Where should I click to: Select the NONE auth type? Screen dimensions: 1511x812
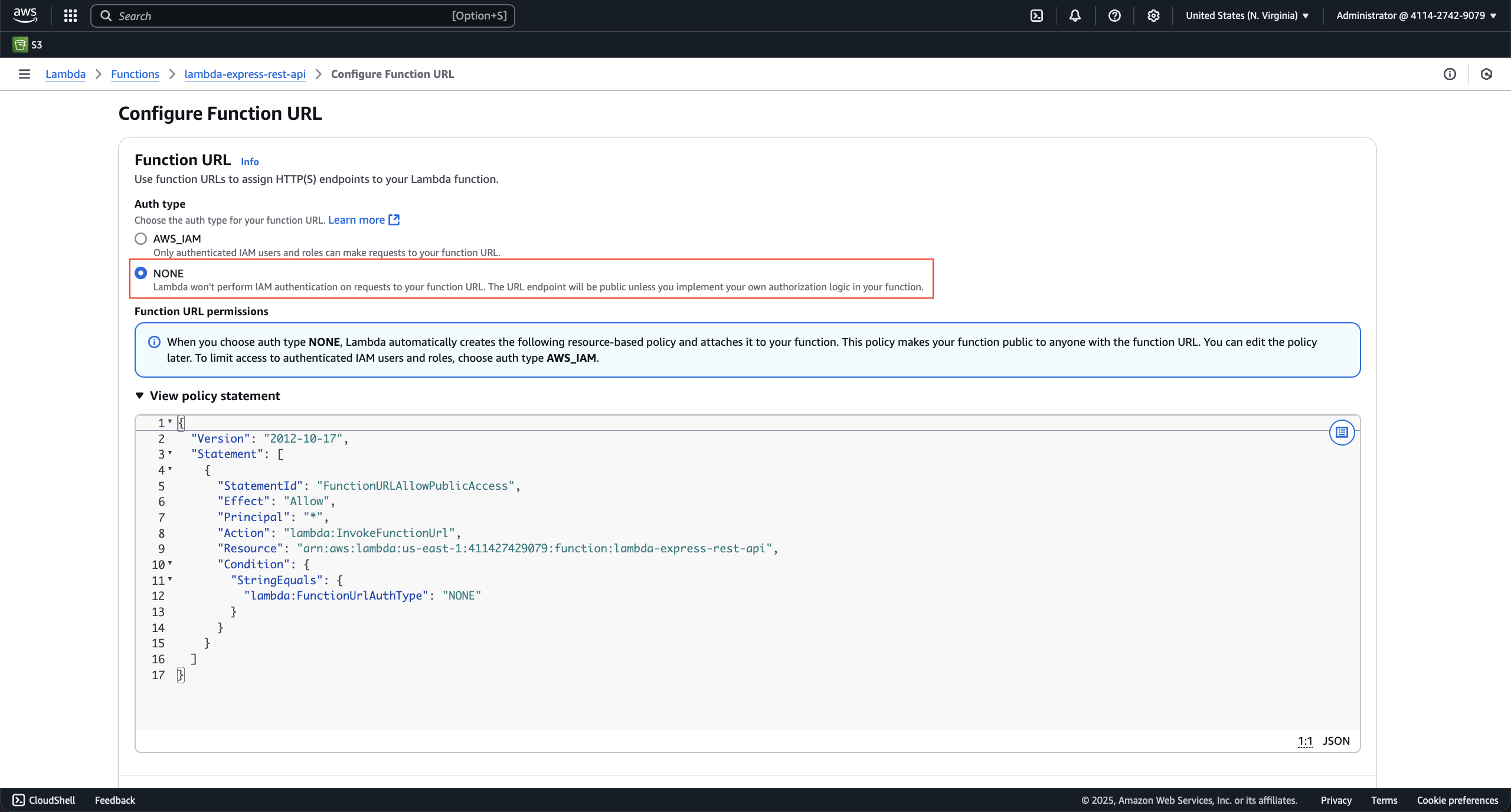(140, 273)
